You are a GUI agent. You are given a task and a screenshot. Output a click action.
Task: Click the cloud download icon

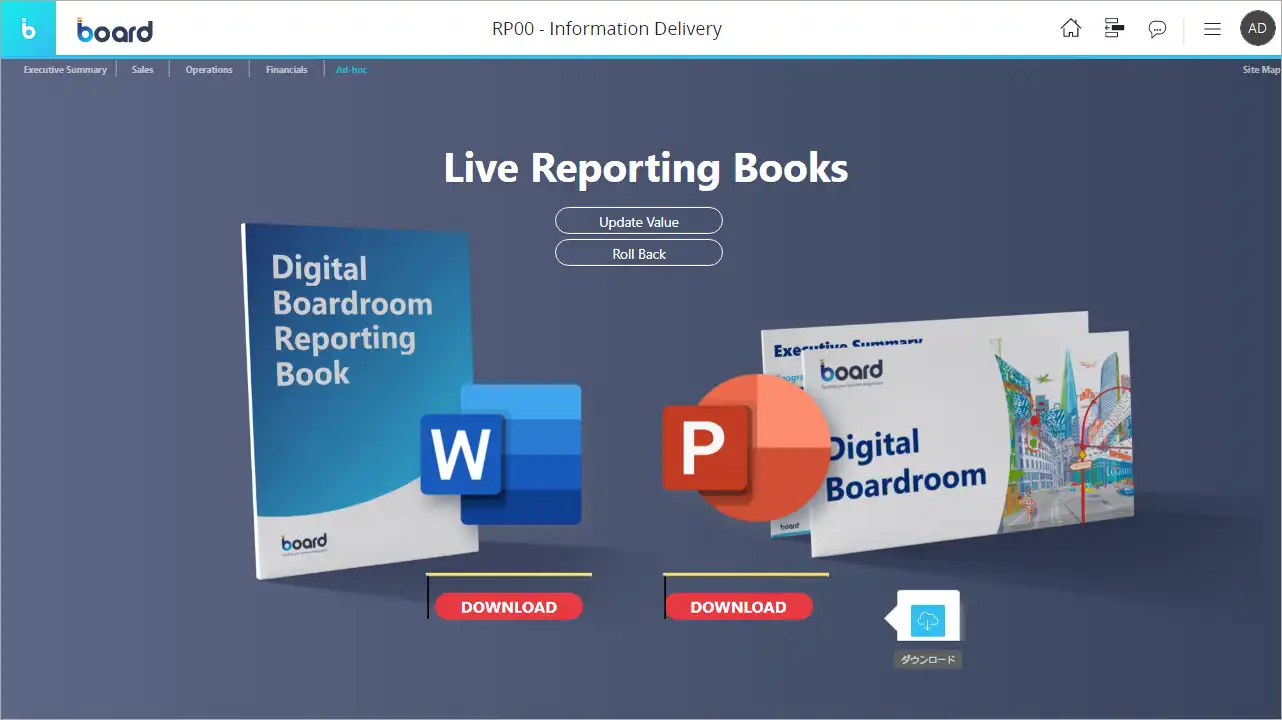coord(928,621)
